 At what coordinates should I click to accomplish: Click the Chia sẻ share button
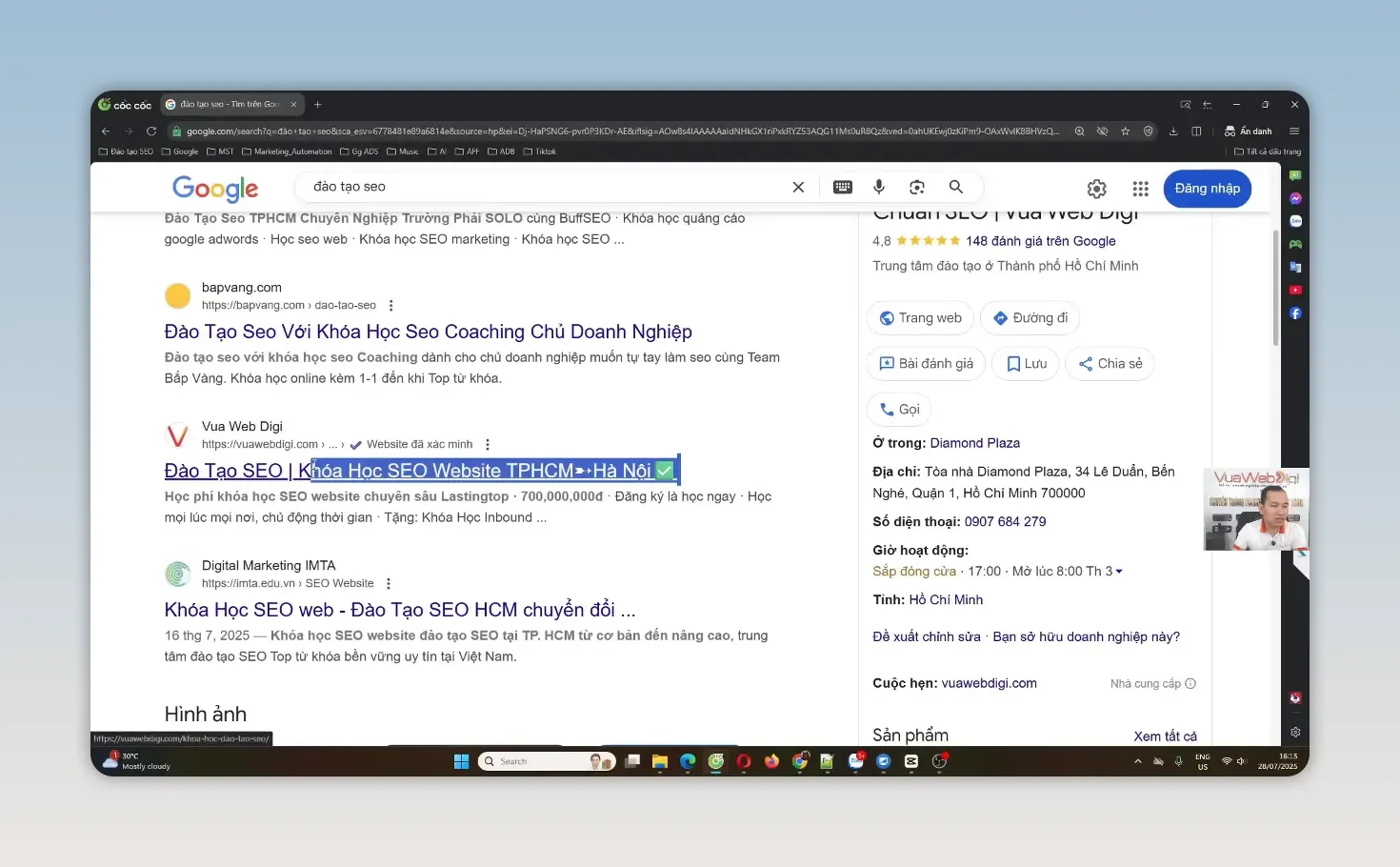point(1110,364)
